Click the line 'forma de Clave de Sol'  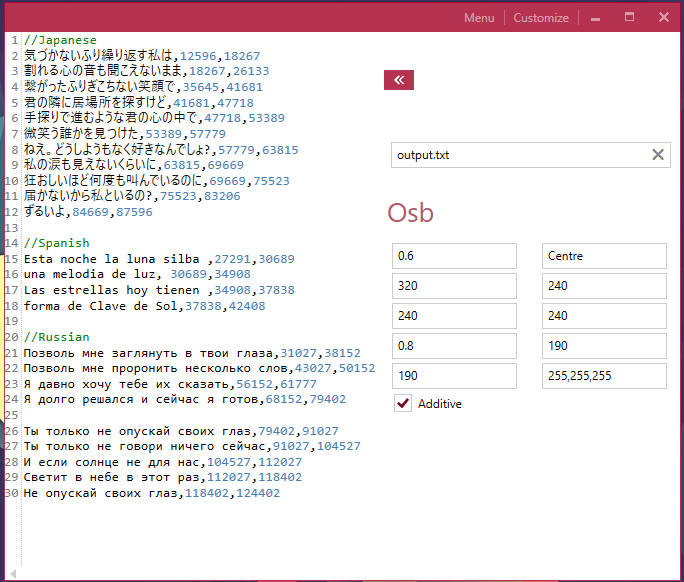pyautogui.click(x=144, y=305)
